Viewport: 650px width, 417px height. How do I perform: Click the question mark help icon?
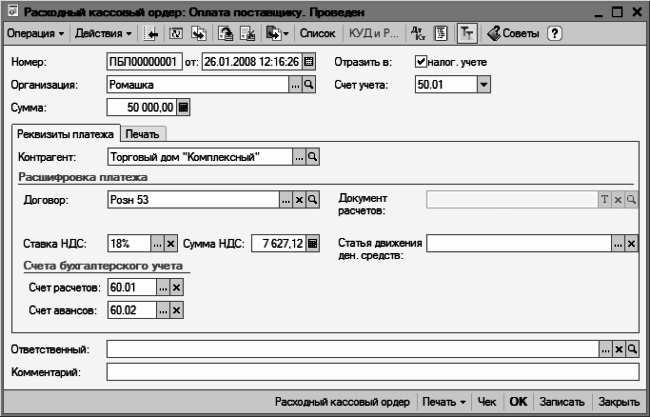[x=555, y=34]
